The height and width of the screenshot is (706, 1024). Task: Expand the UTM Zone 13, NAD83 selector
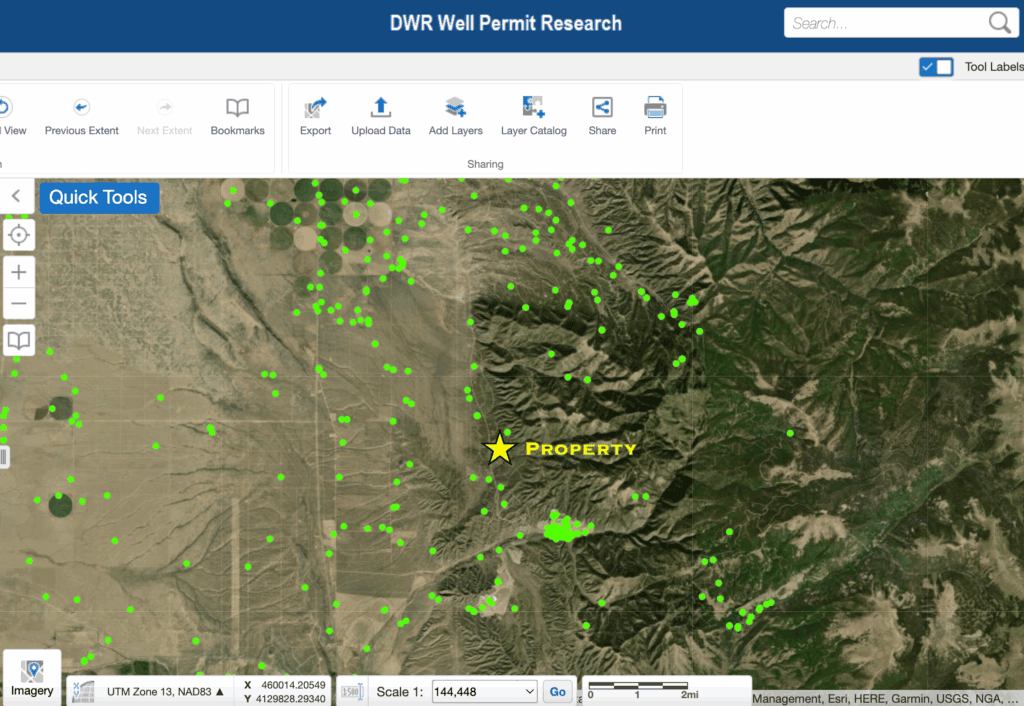click(x=165, y=691)
